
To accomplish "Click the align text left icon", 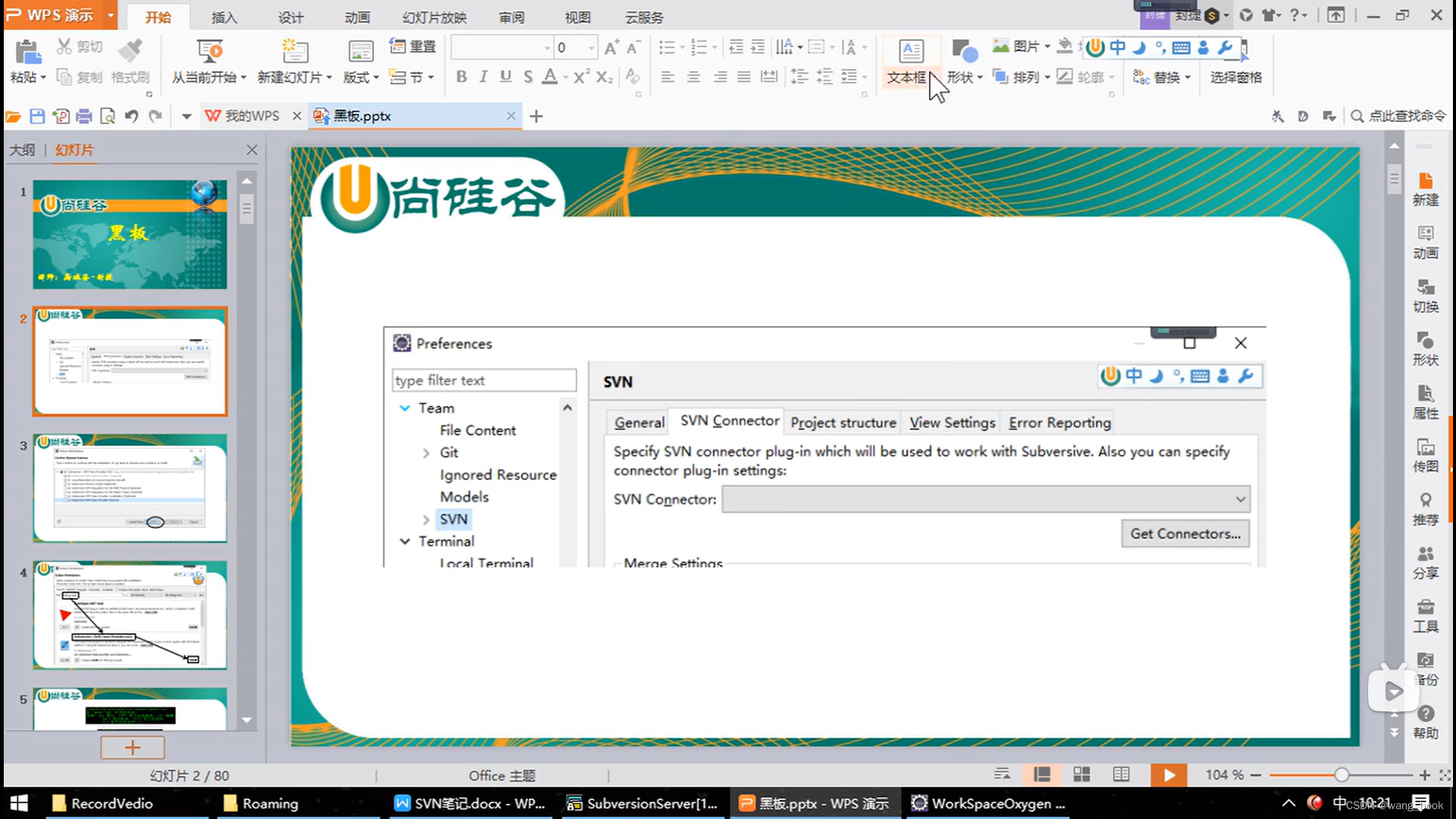I will click(x=667, y=77).
